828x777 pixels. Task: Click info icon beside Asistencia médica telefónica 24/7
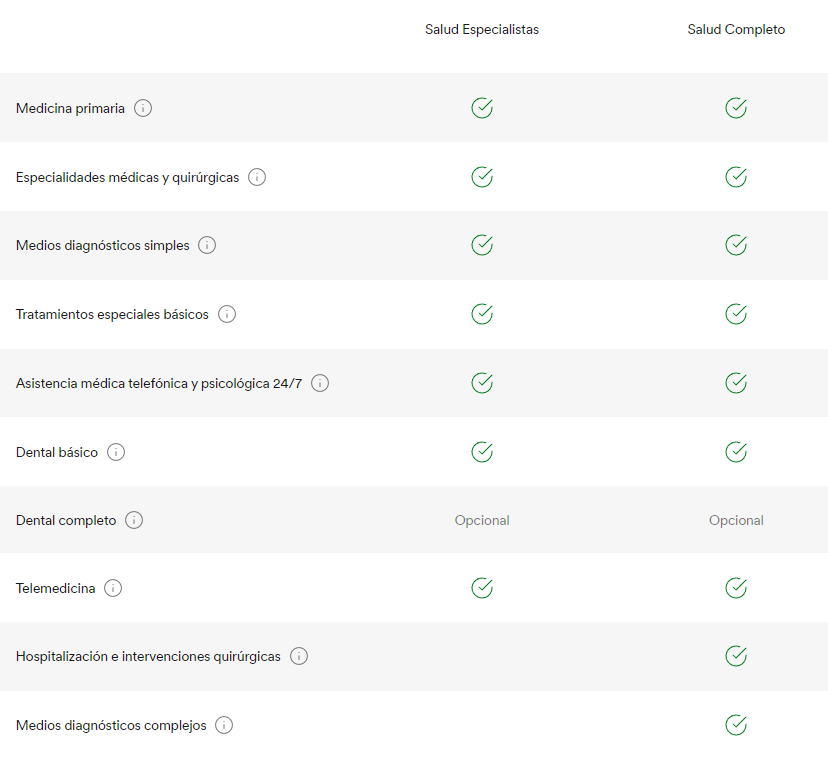pos(320,383)
